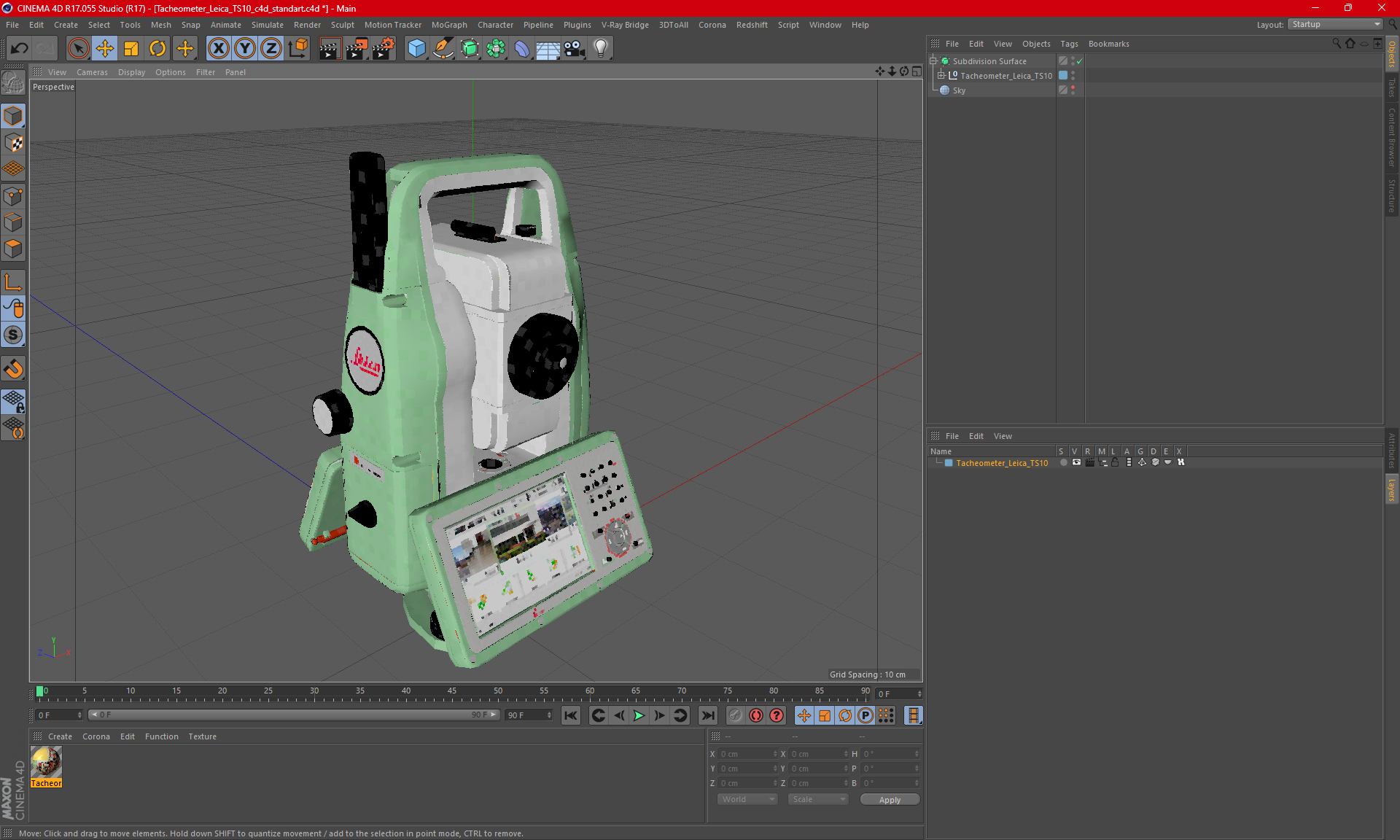This screenshot has width=1400, height=840.
Task: Toggle X-axis lock
Action: point(218,49)
